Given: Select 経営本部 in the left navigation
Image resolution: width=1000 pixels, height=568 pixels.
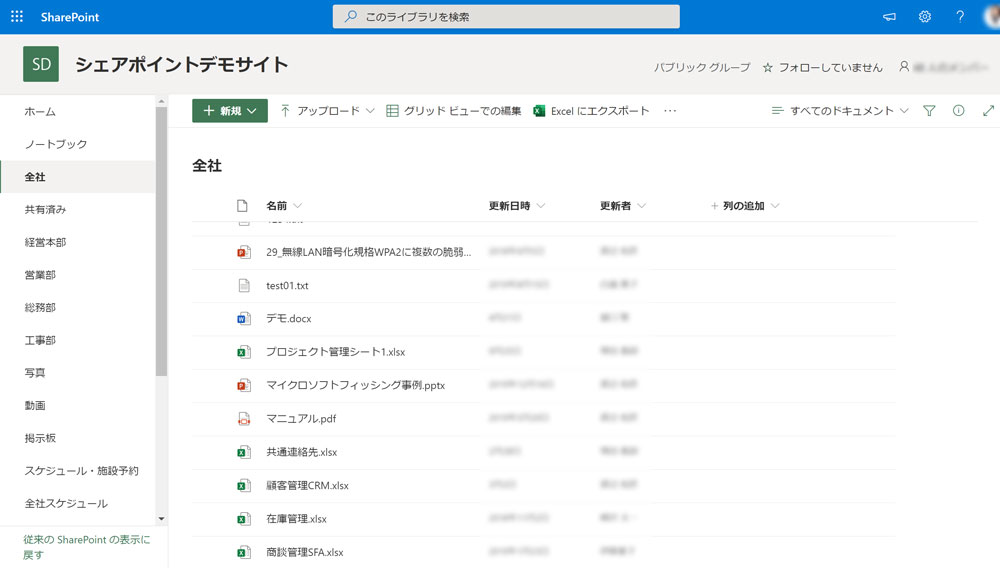Looking at the screenshot, I should [x=45, y=242].
